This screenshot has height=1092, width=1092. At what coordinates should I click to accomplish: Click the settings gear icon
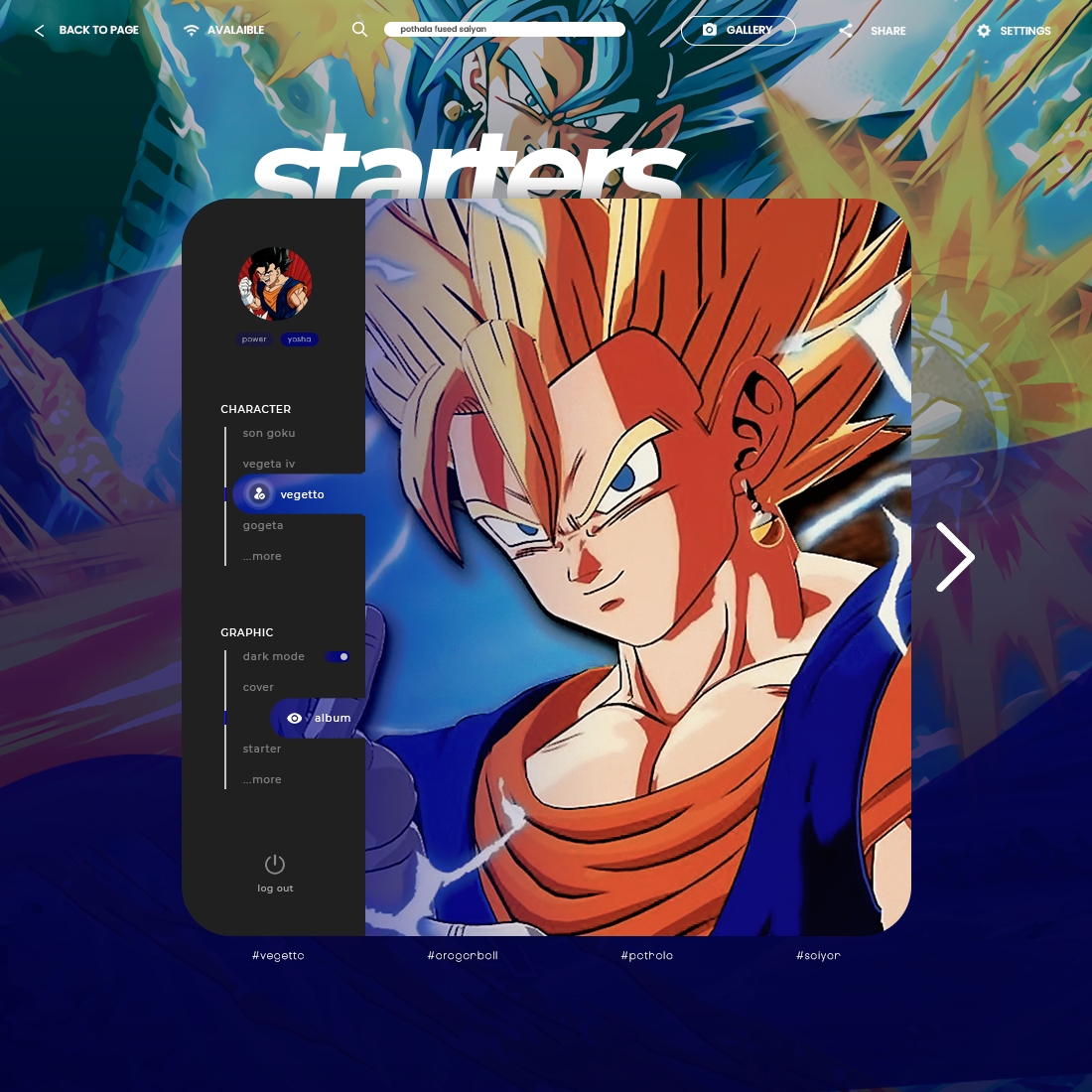coord(984,31)
